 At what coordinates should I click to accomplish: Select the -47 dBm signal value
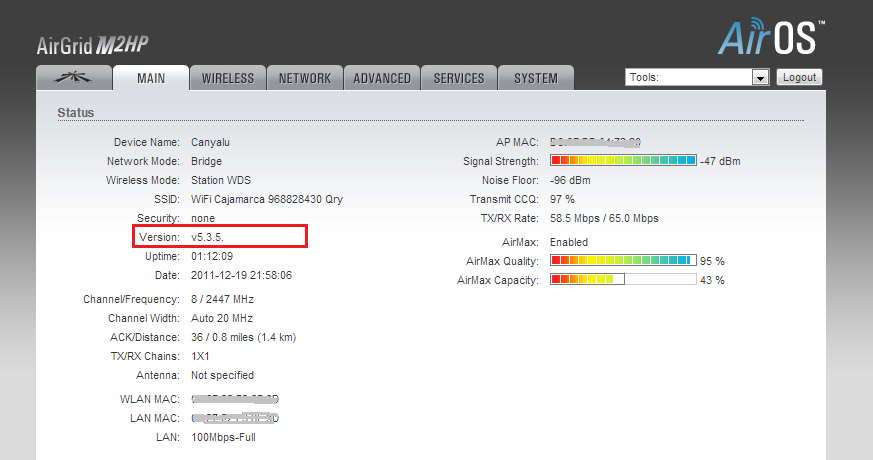[x=720, y=161]
